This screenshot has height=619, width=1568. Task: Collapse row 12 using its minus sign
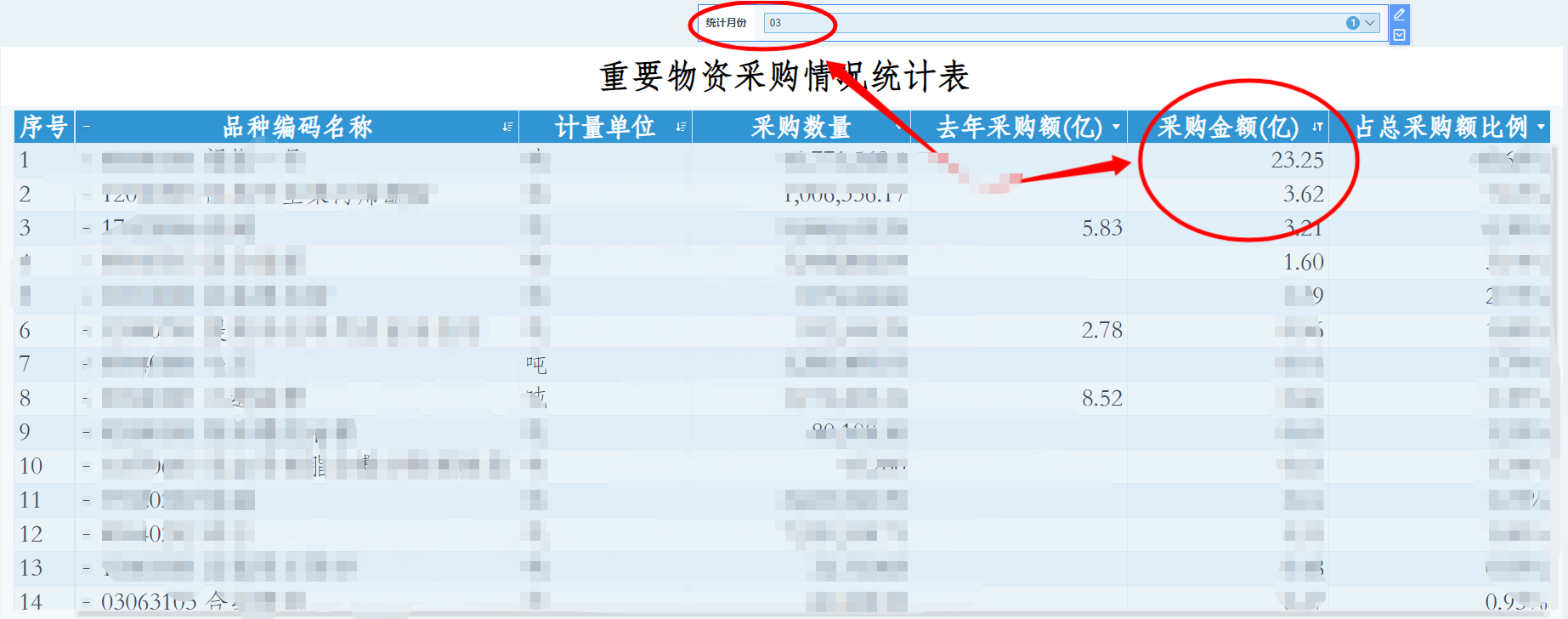(x=86, y=535)
